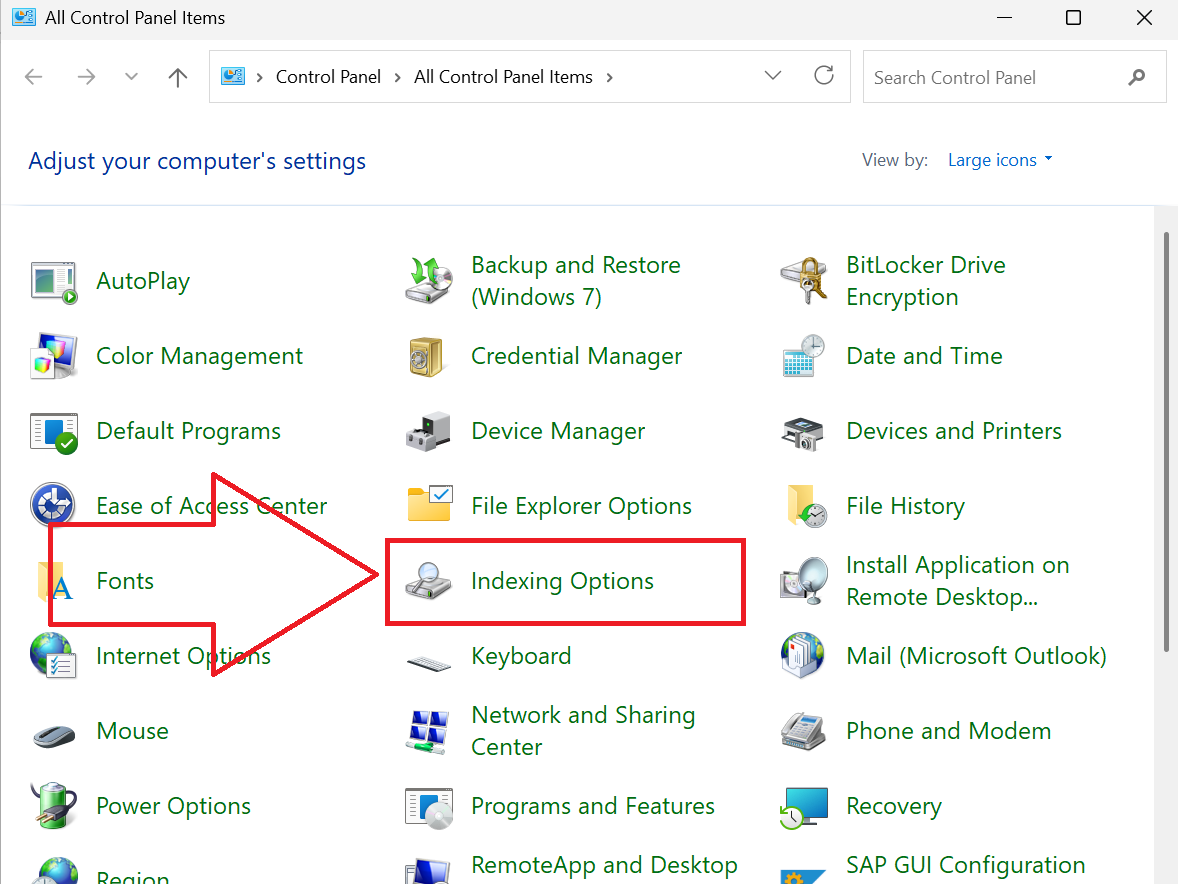Open SAP GUI Configuration link

pyautogui.click(x=965, y=865)
